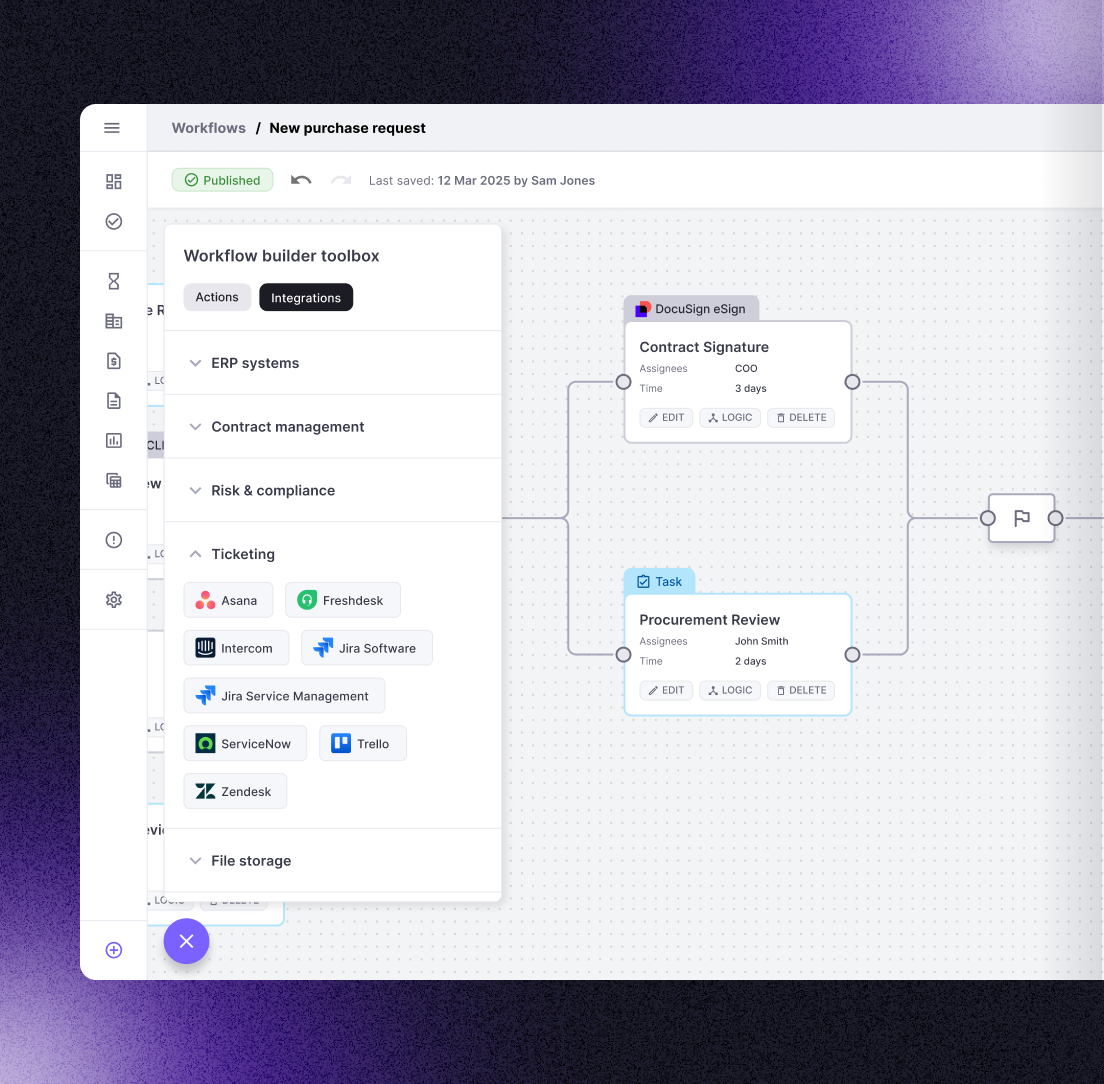This screenshot has height=1084, width=1104.
Task: Click the Task clipboard icon on node tab
Action: (x=644, y=581)
